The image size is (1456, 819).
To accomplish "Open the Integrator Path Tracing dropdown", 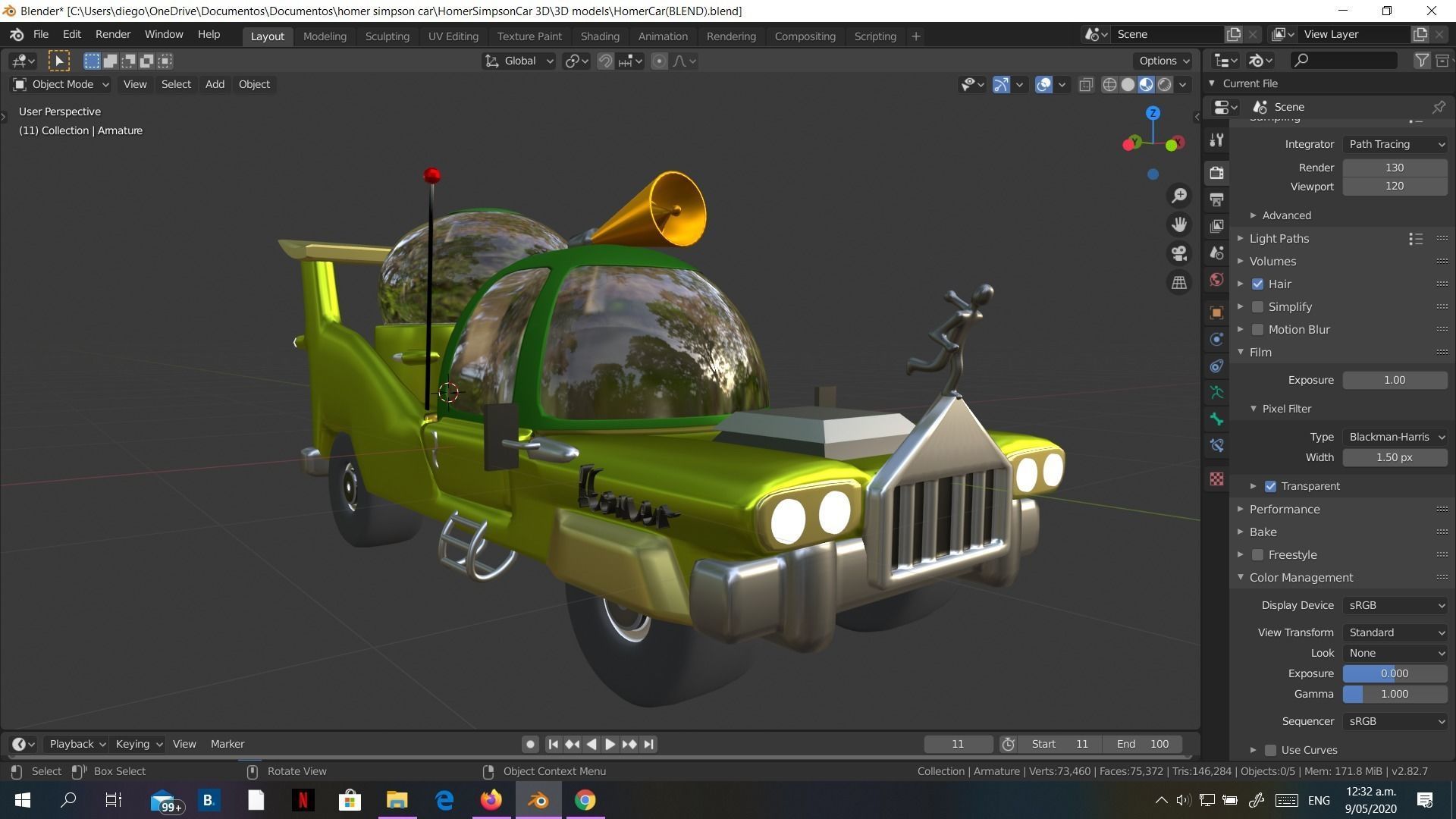I will pyautogui.click(x=1395, y=144).
